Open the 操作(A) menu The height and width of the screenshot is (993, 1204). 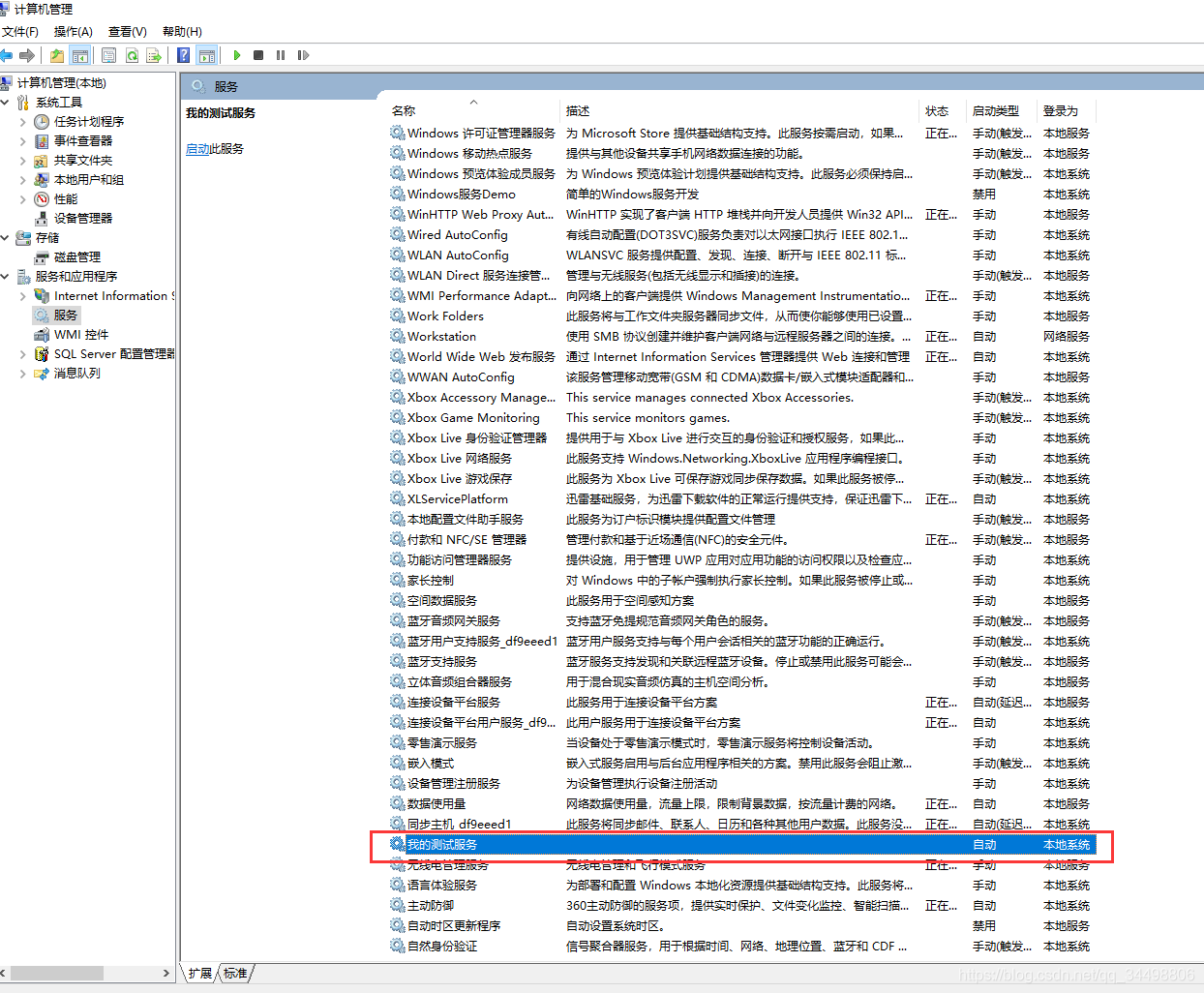[74, 32]
